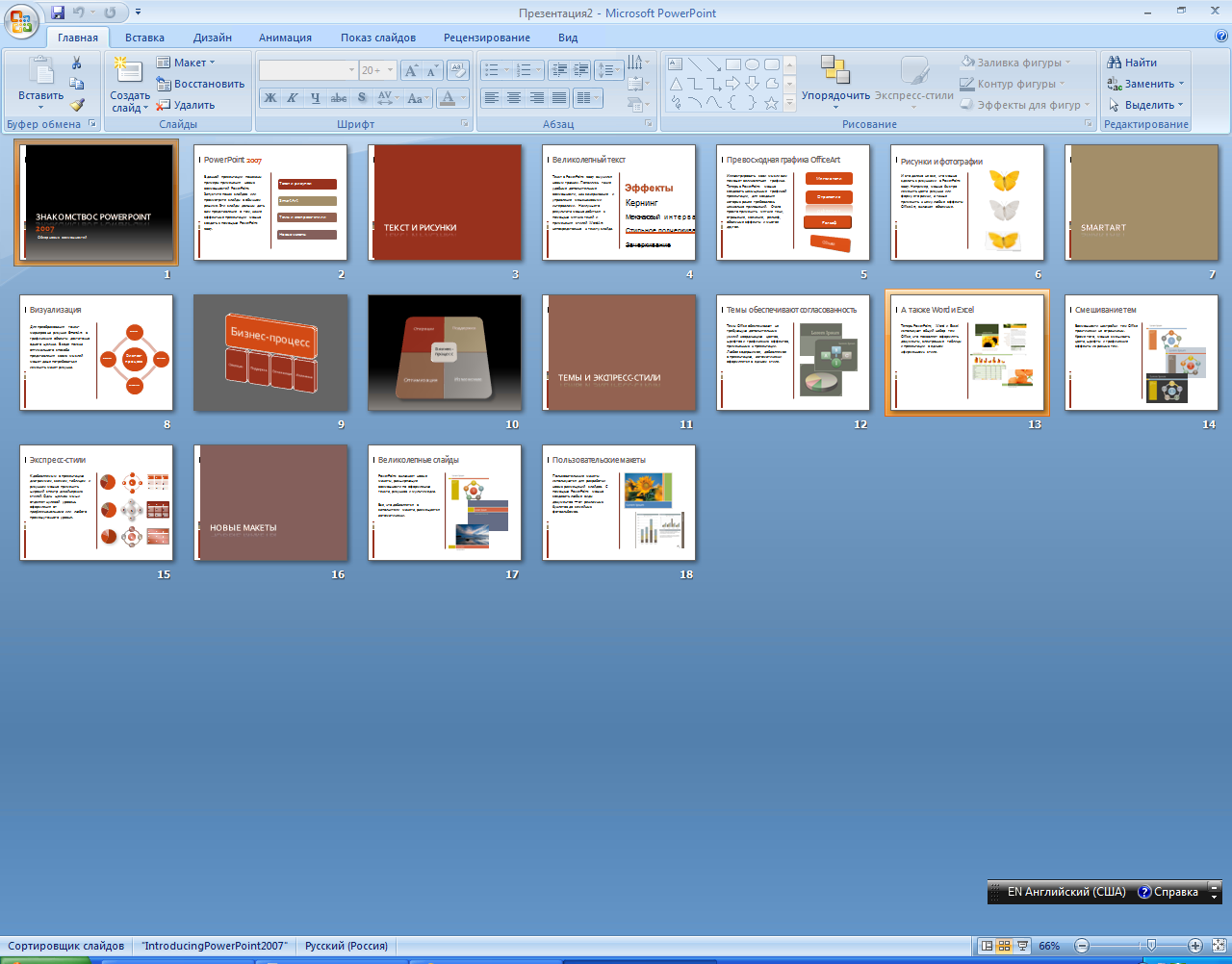Viewport: 1232px width, 964px height.
Task: Fit slide to window status bar icon
Action: click(1217, 946)
